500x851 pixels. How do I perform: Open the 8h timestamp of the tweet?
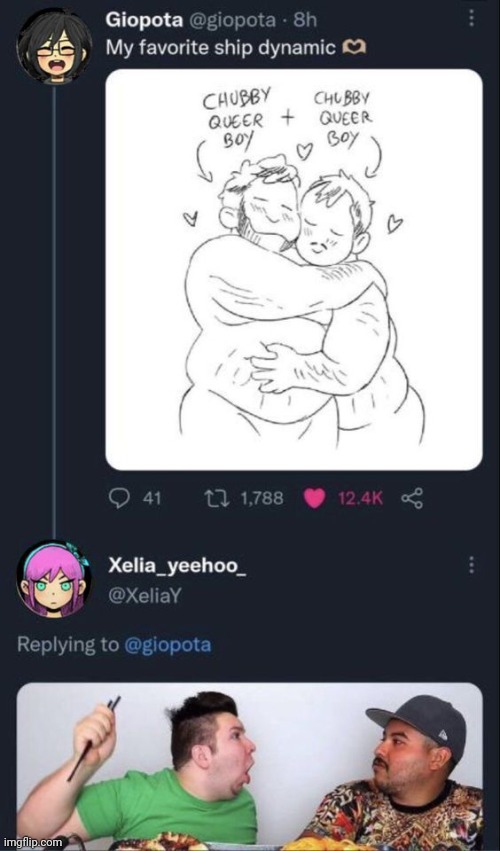[305, 20]
